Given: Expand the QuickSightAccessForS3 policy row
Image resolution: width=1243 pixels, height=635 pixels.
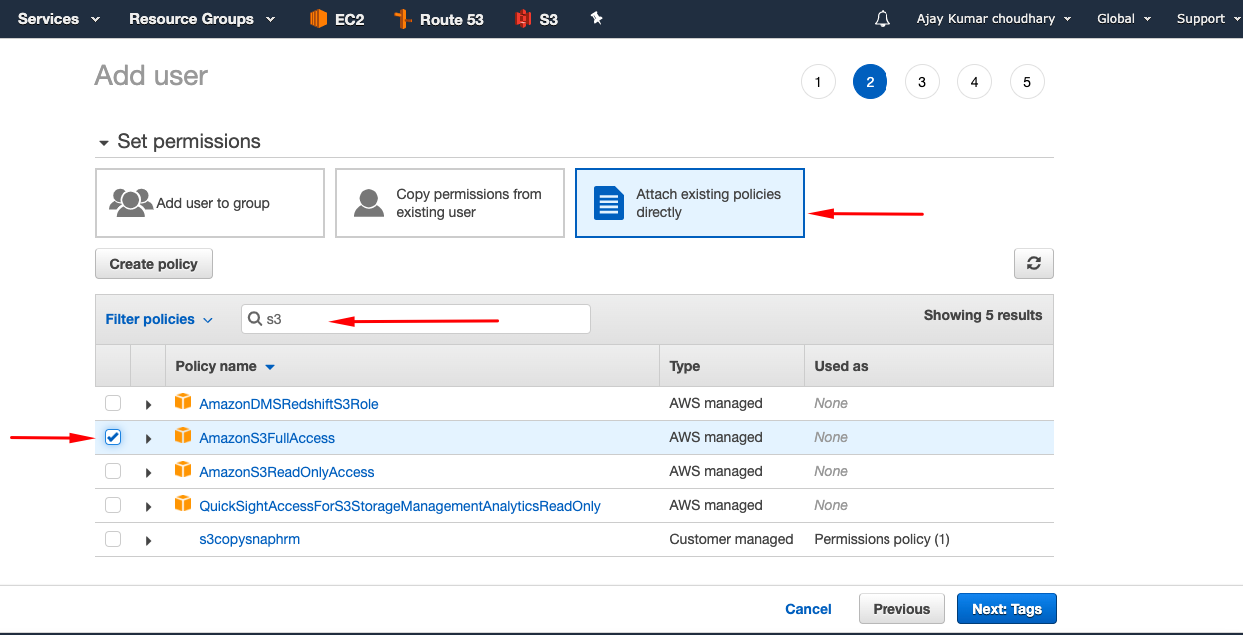Looking at the screenshot, I should tap(148, 507).
